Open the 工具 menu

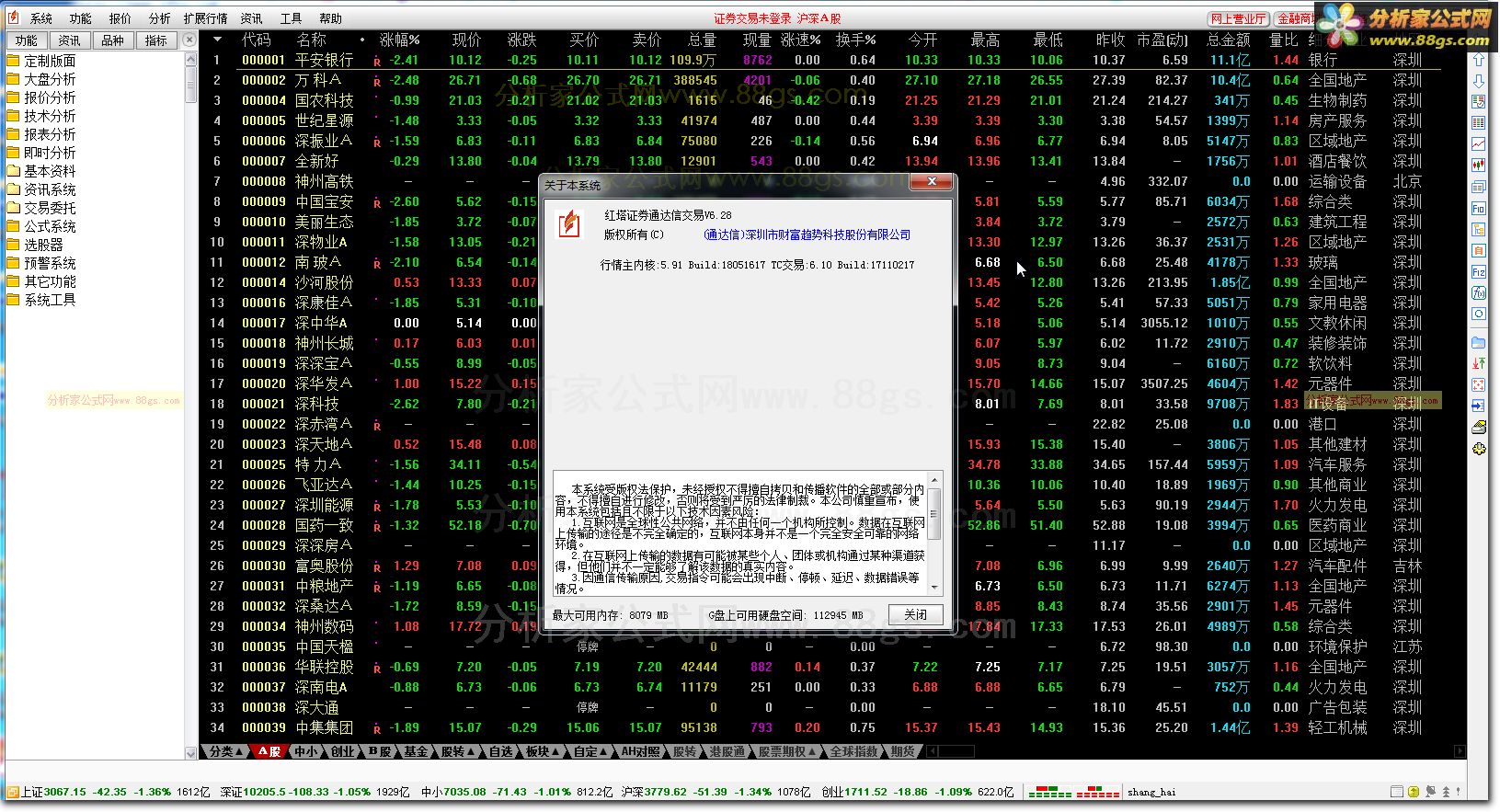(291, 18)
